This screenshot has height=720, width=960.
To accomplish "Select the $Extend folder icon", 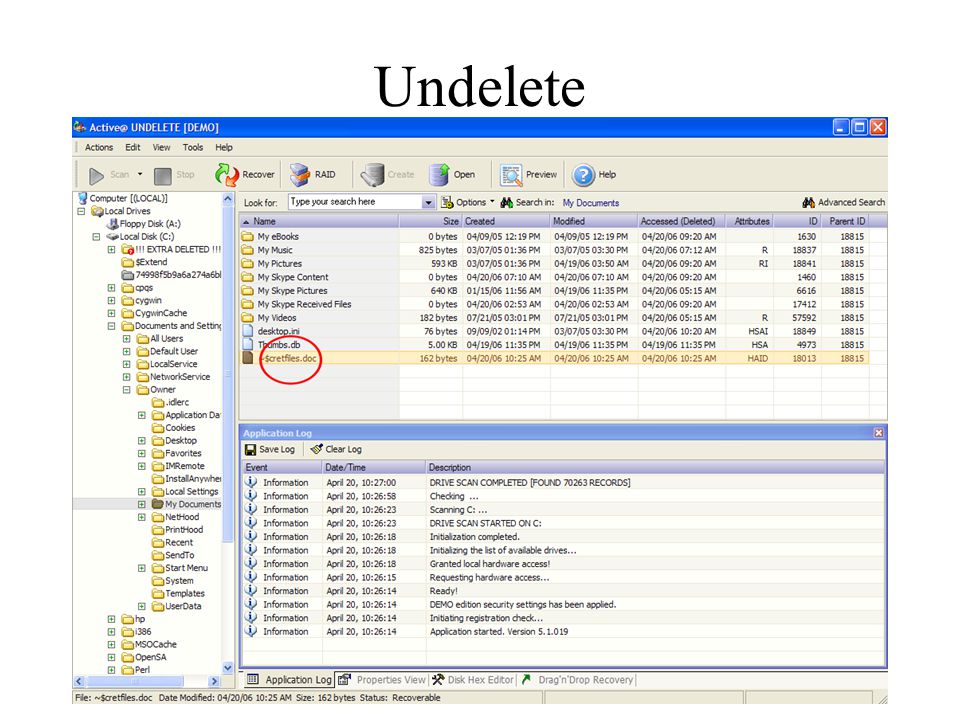I will pyautogui.click(x=127, y=263).
